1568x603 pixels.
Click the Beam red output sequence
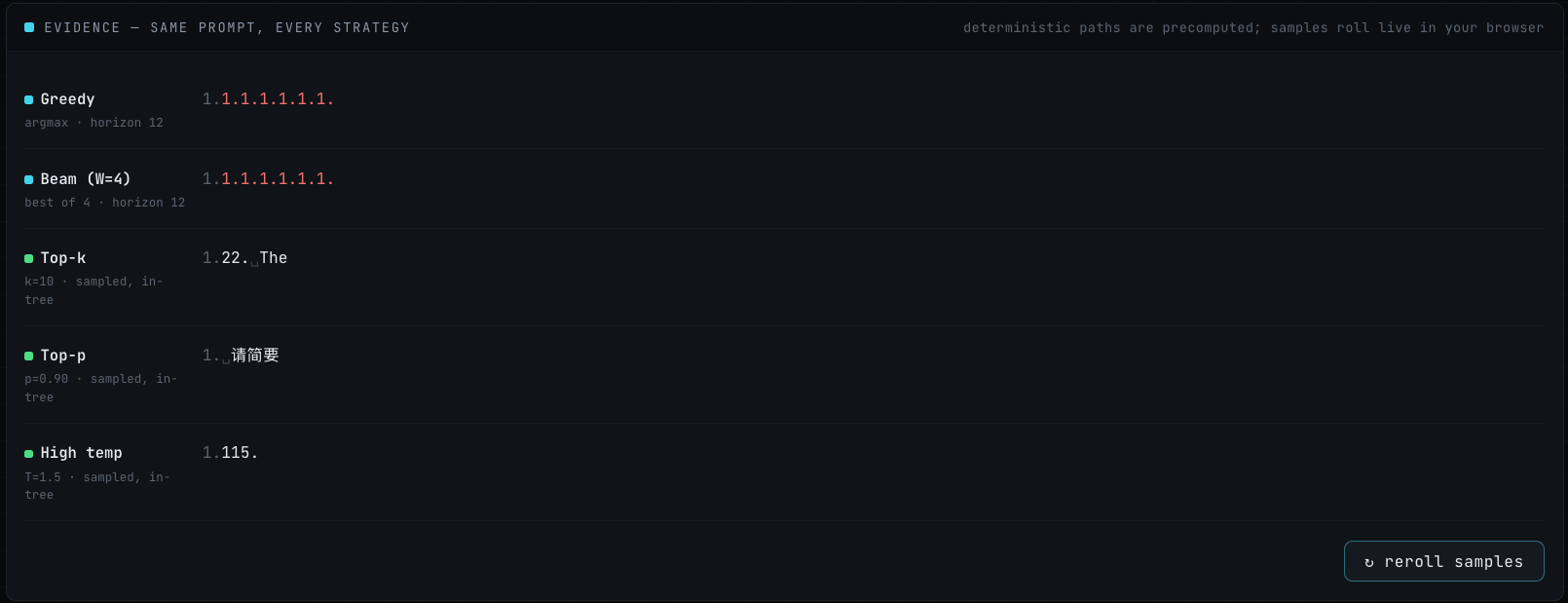click(278, 179)
